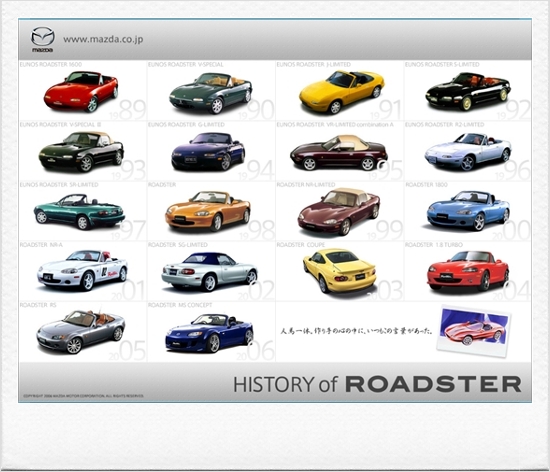550x472 pixels.
Task: Select the red 2004 Roadster 1.8 Turbo
Action: click(x=468, y=271)
